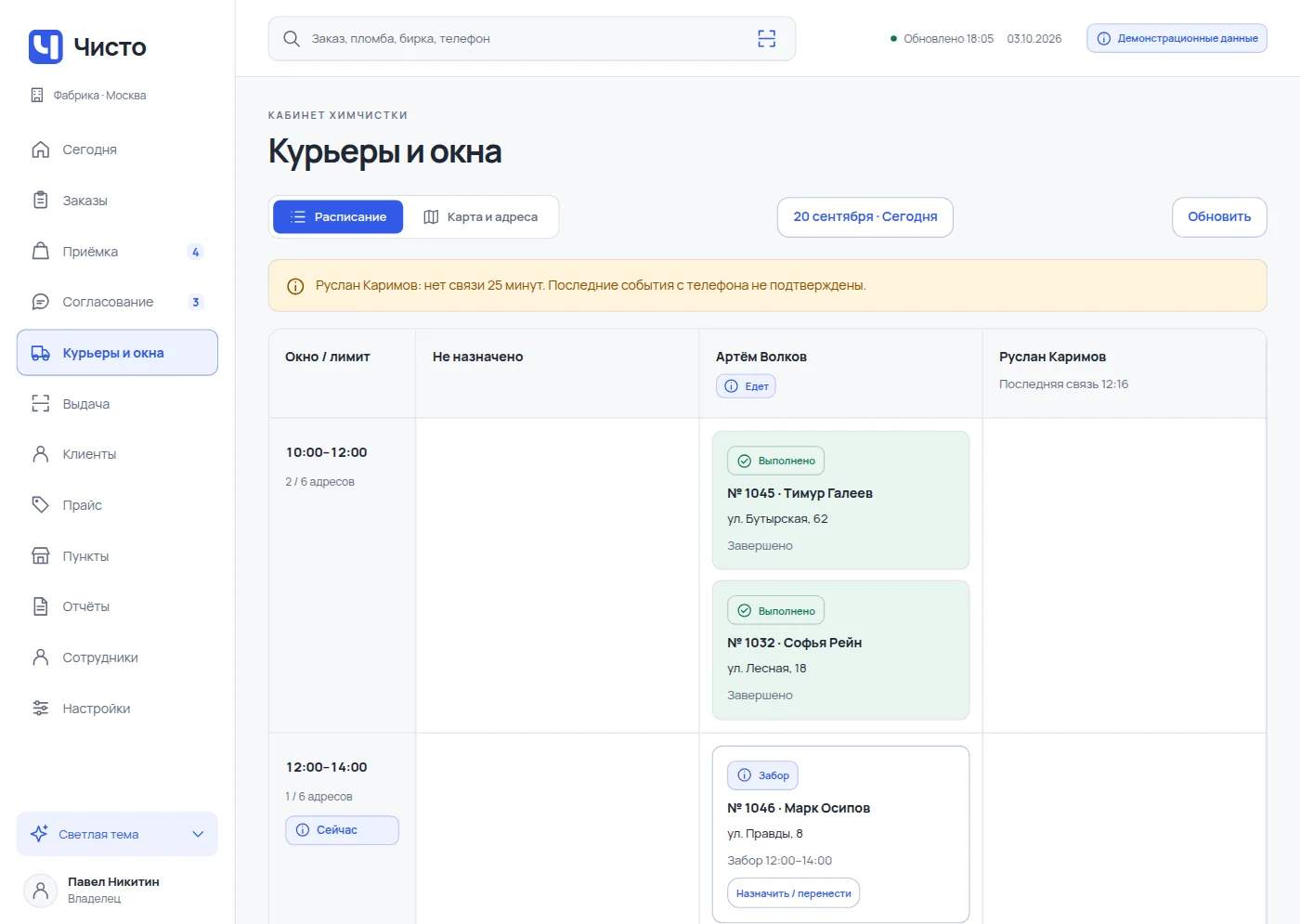The width and height of the screenshot is (1300, 924).
Task: Click the Едет status under Артём Волков
Action: click(x=746, y=386)
